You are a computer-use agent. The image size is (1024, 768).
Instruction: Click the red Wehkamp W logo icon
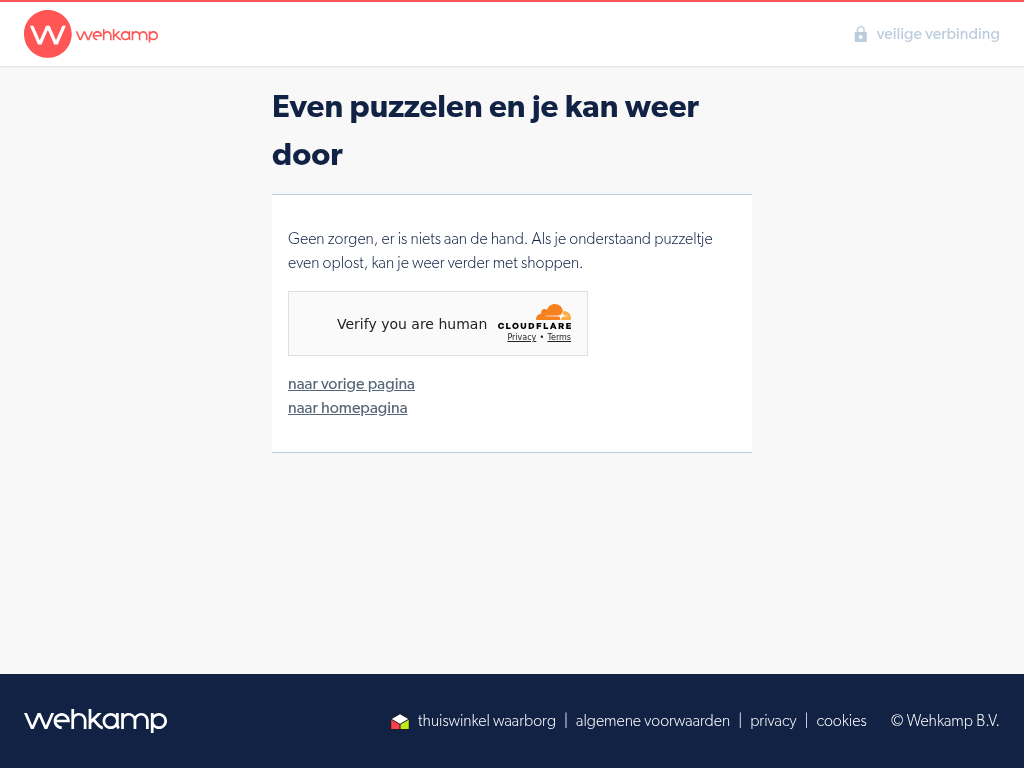pyautogui.click(x=48, y=34)
